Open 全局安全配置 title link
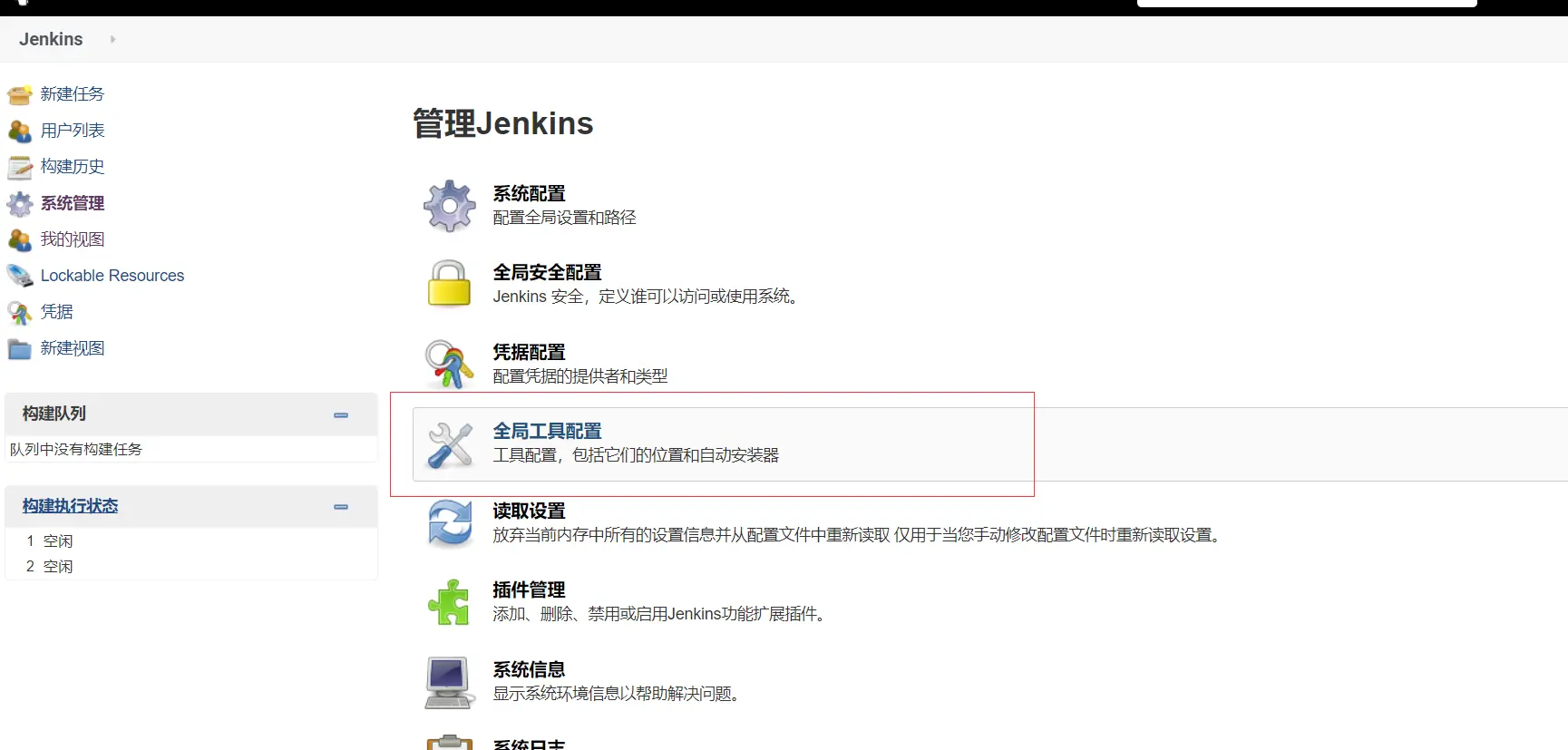Image resolution: width=1568 pixels, height=750 pixels. click(547, 272)
